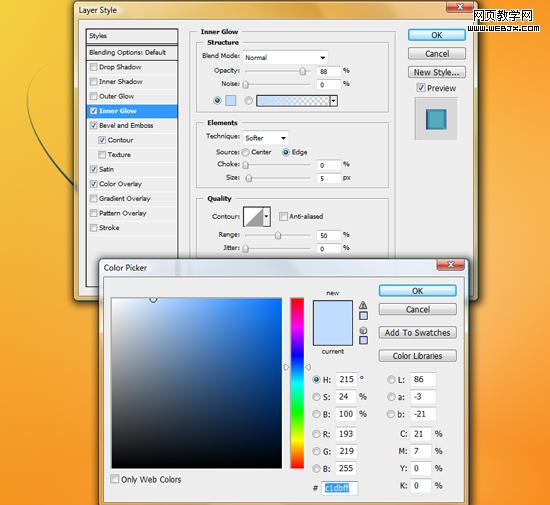Image resolution: width=550 pixels, height=505 pixels.
Task: Enable the Inner Shadow checkbox
Action: pyautogui.click(x=94, y=82)
